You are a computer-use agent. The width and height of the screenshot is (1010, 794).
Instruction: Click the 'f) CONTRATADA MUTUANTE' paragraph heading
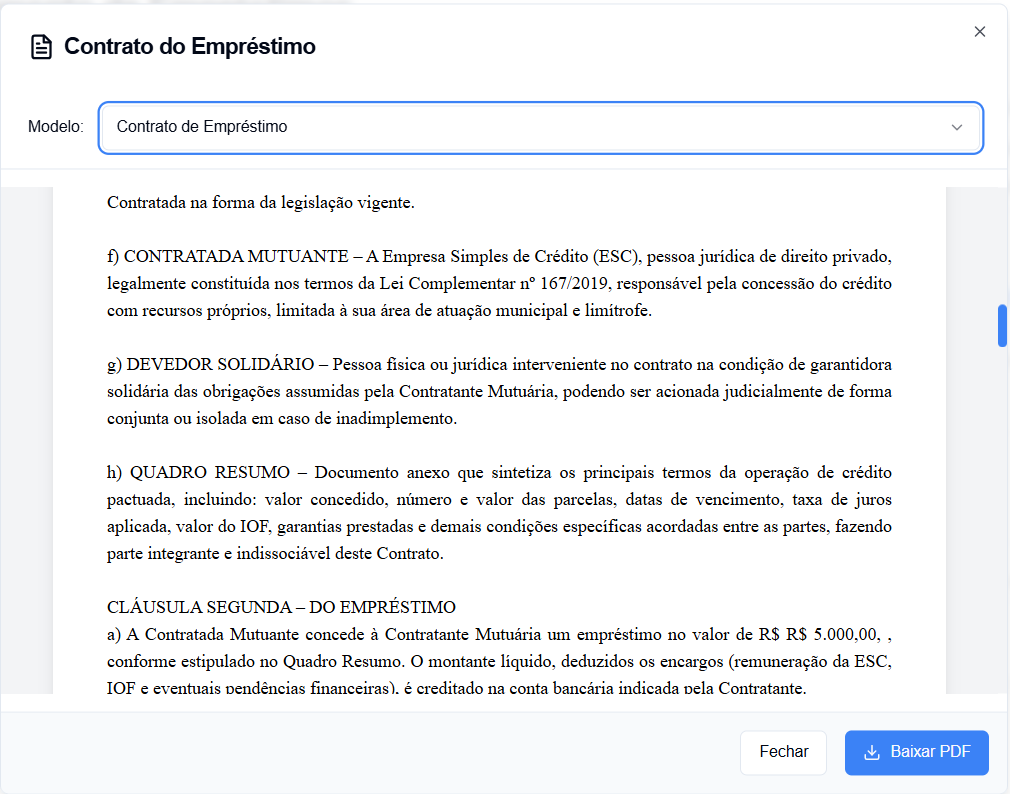pyautogui.click(x=228, y=256)
